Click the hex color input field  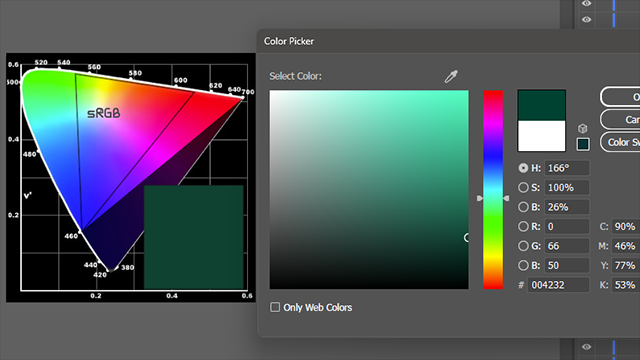[558, 285]
